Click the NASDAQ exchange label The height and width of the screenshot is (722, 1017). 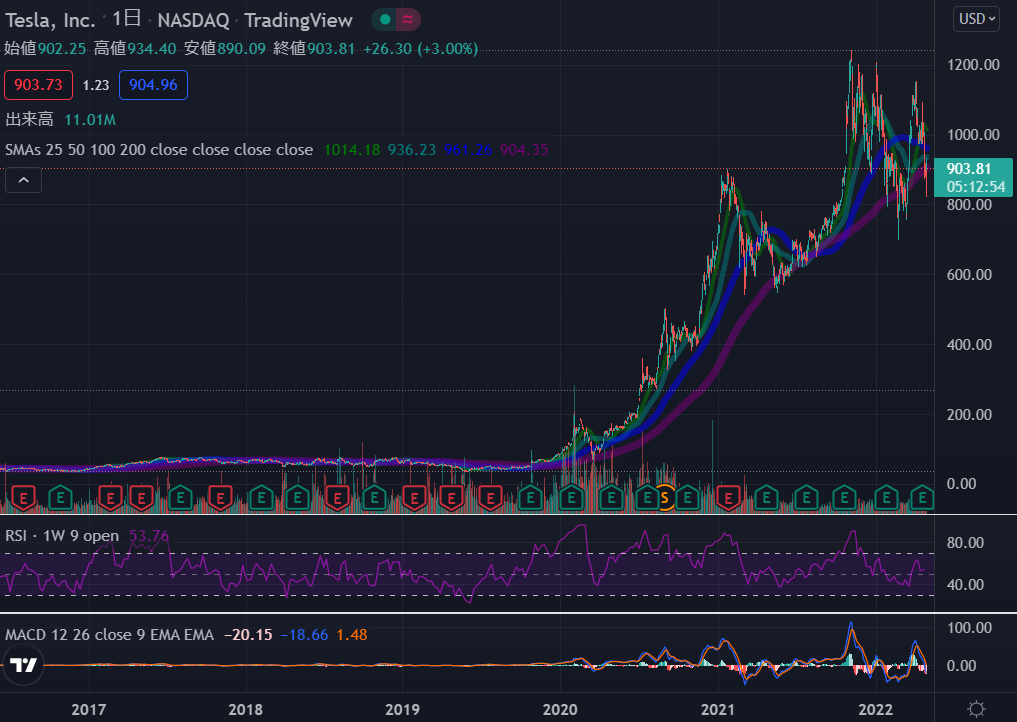(x=193, y=21)
